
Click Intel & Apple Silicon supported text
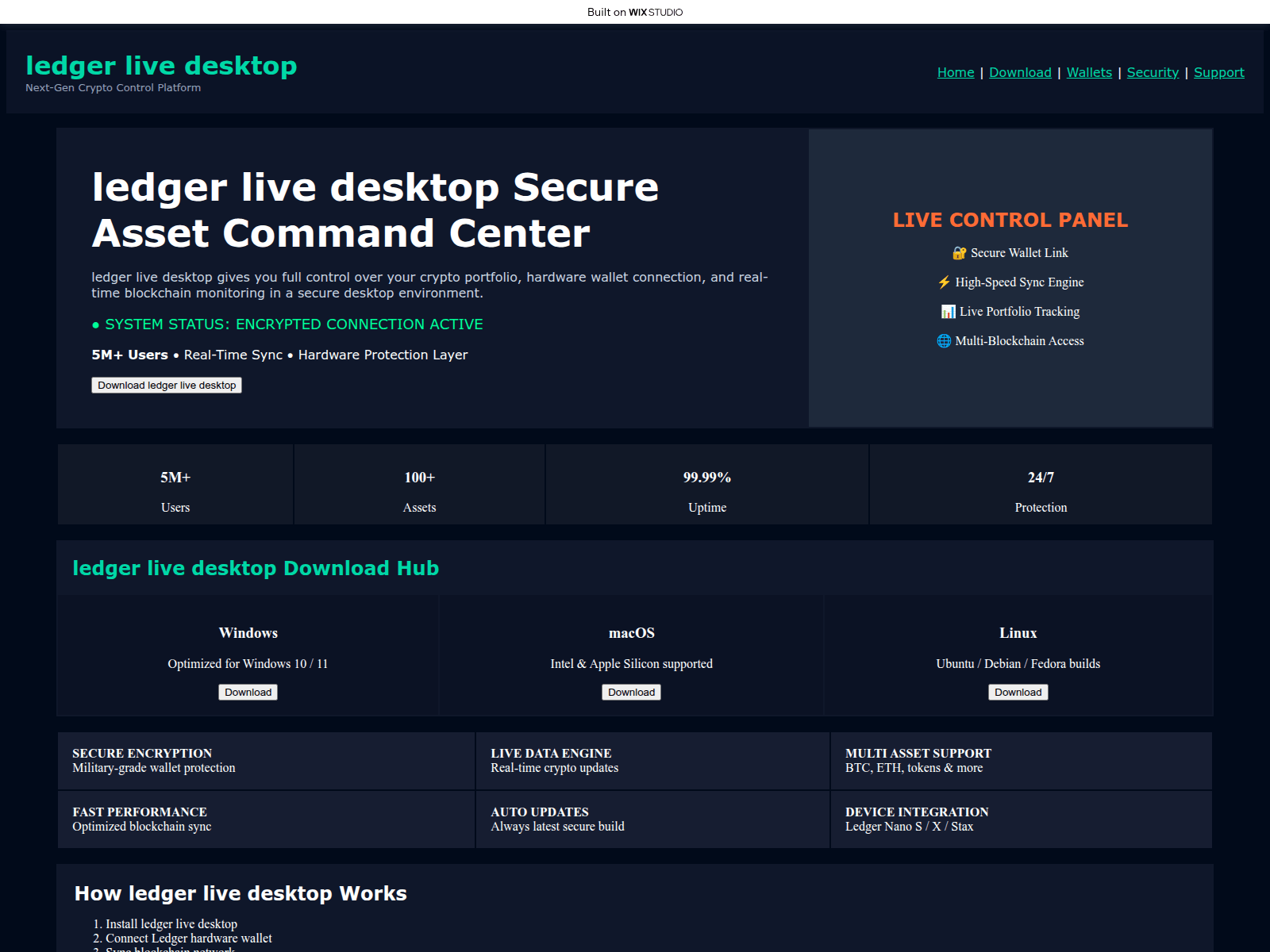point(631,664)
